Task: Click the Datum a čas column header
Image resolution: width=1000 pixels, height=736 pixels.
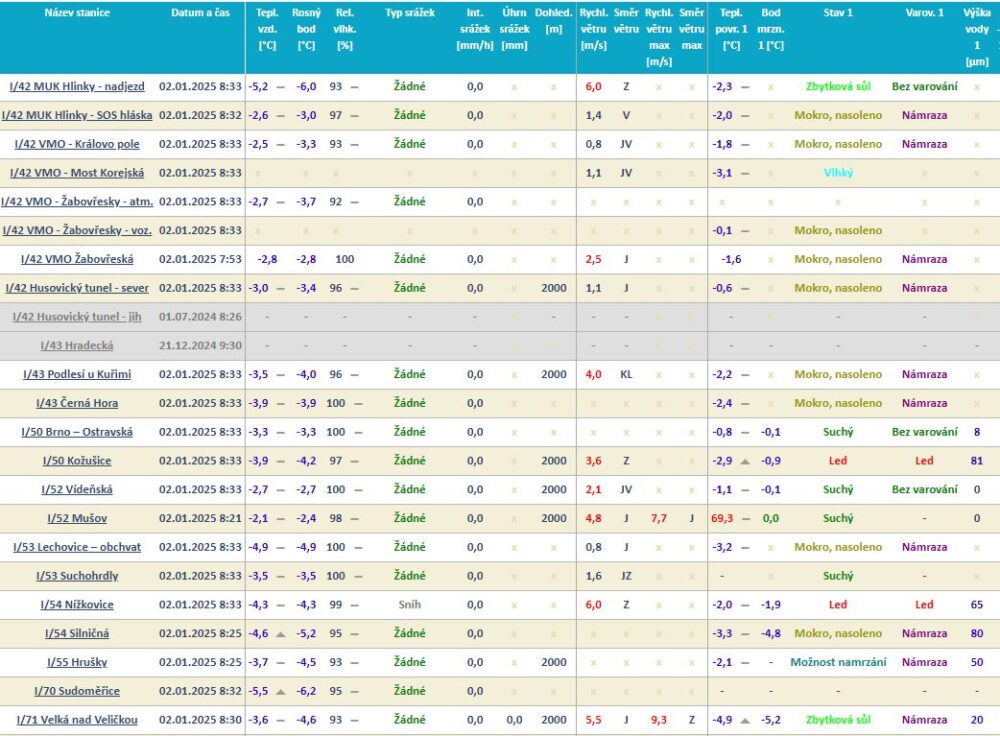Action: [200, 13]
